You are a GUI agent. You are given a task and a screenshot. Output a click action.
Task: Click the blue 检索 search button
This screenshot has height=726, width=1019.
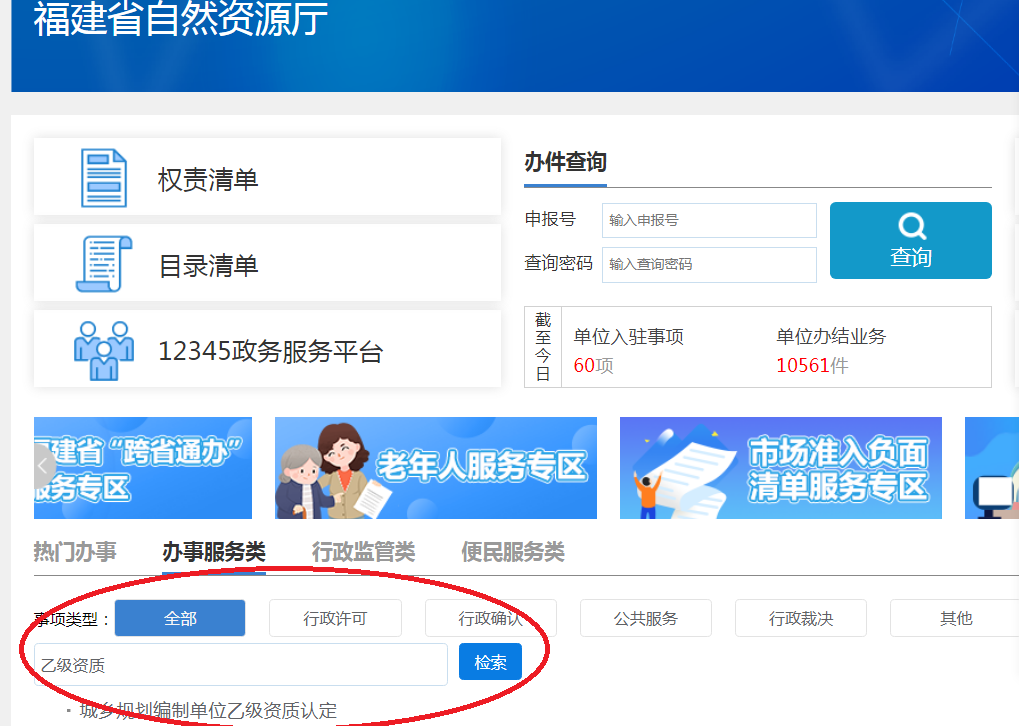[490, 662]
